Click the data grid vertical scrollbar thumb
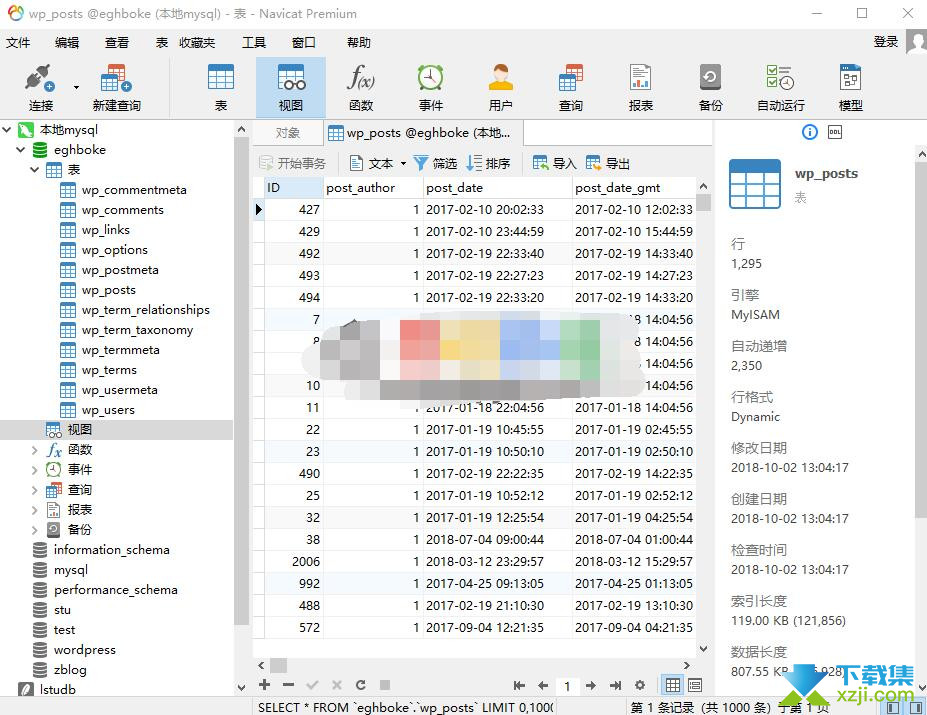Viewport: 927px width, 715px height. 704,203
